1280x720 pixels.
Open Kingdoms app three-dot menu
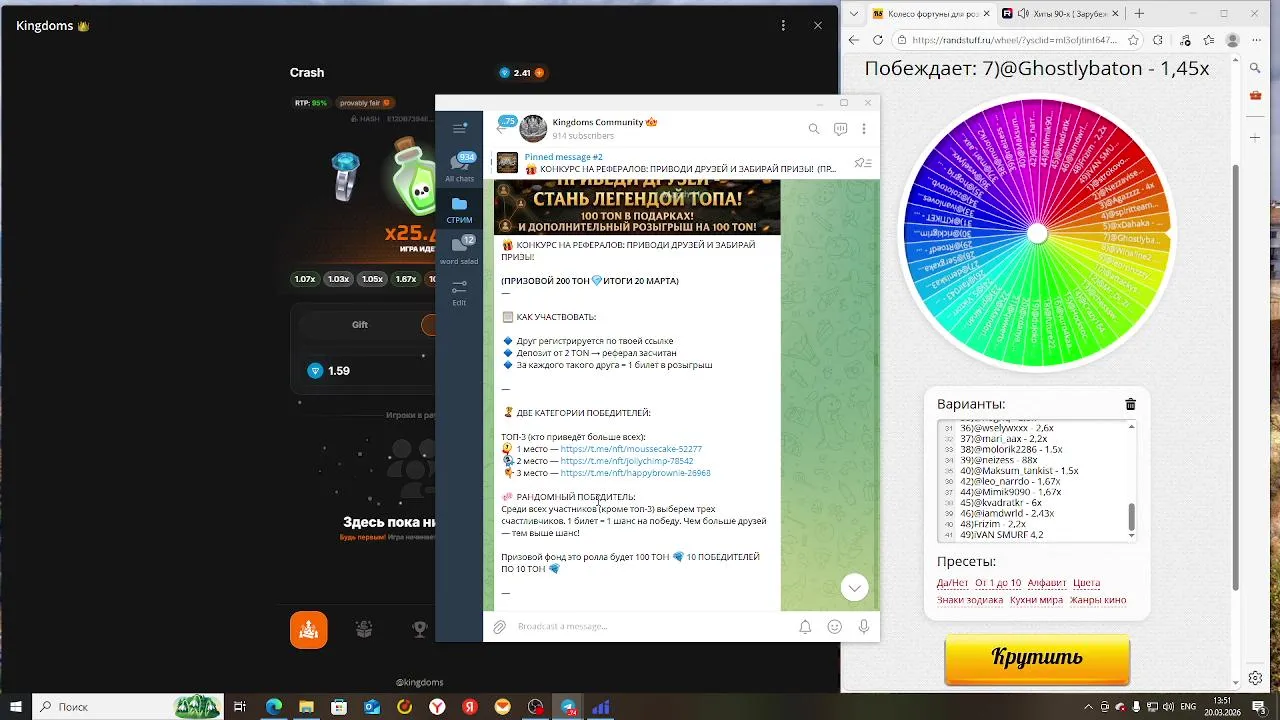[x=783, y=25]
